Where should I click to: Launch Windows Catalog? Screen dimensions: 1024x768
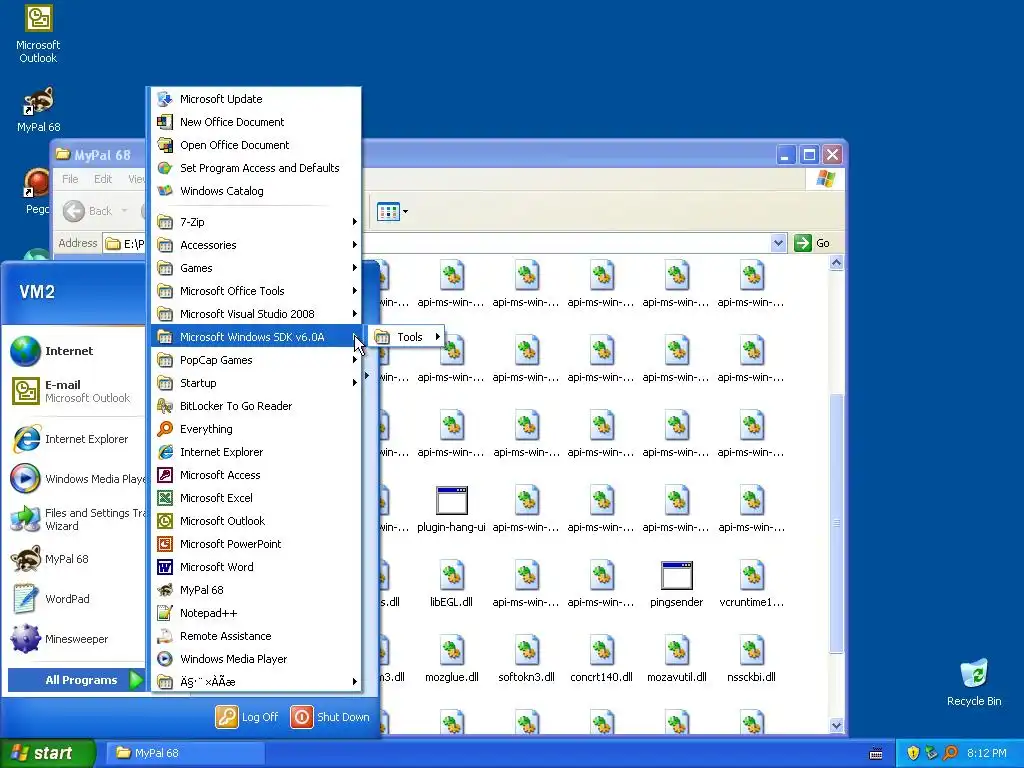click(x=256, y=191)
